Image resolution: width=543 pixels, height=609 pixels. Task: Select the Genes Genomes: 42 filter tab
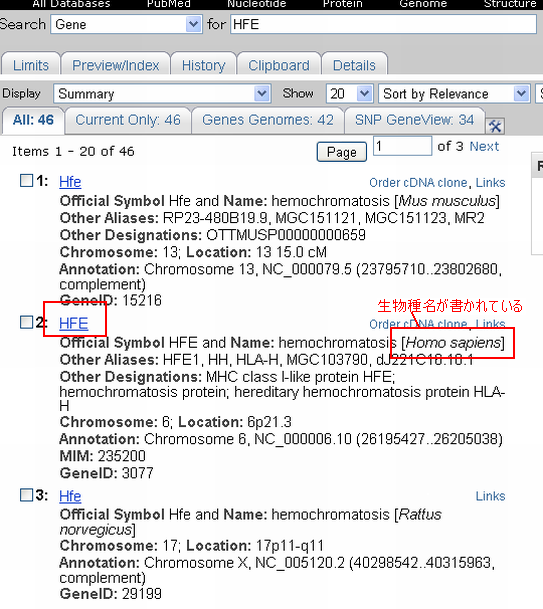pos(268,120)
